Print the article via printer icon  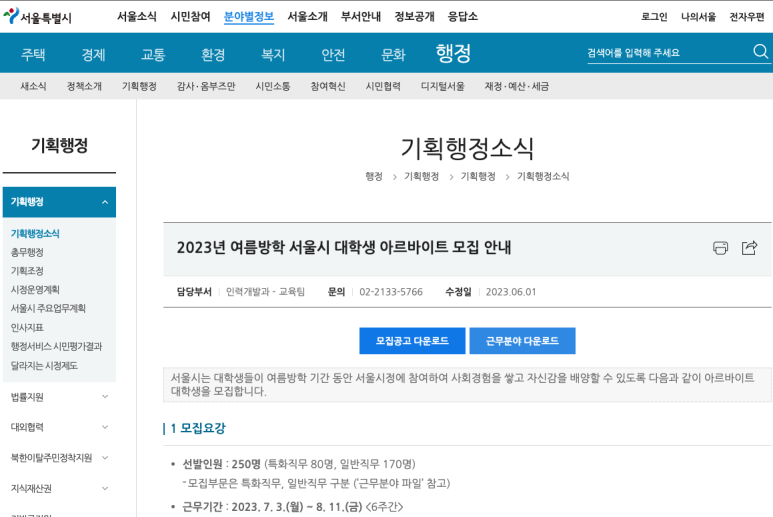click(720, 247)
